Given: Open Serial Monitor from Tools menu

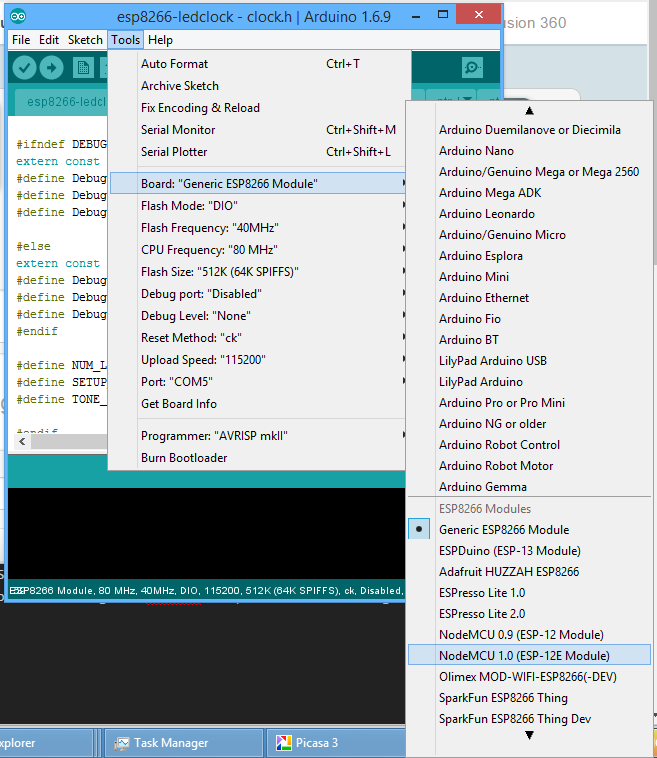Looking at the screenshot, I should 258,130.
